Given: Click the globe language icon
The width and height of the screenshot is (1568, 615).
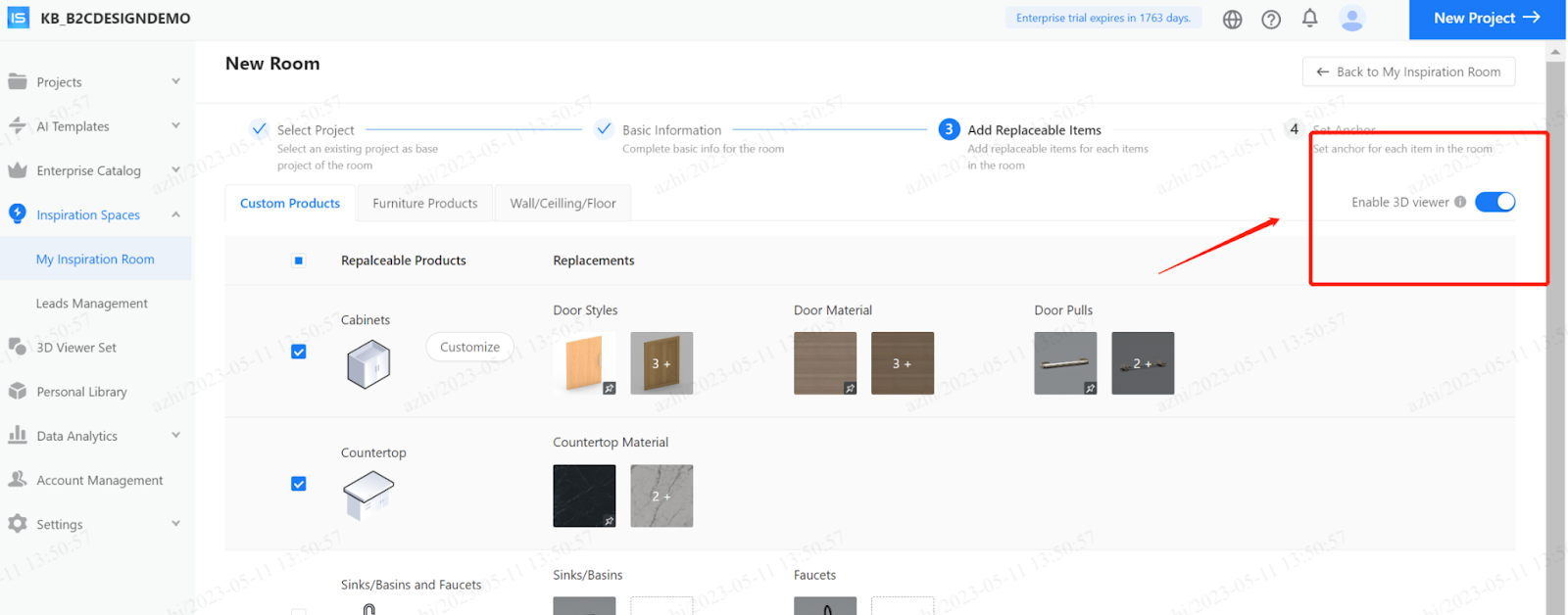Looking at the screenshot, I should coord(1232,20).
